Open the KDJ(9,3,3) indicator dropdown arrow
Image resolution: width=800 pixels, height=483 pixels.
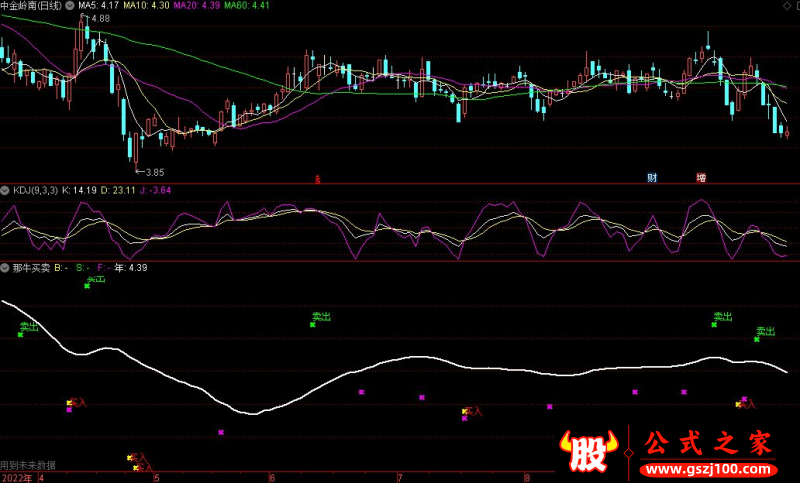[6, 189]
